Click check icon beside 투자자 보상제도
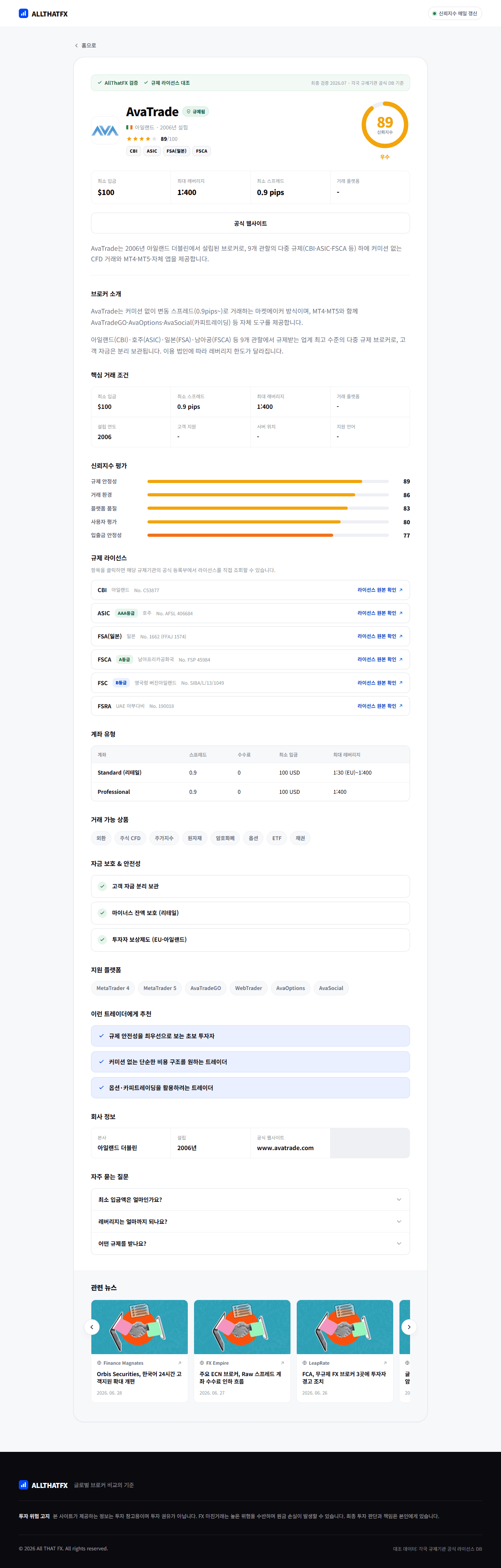Viewport: 501px width, 1568px height. pos(102,940)
